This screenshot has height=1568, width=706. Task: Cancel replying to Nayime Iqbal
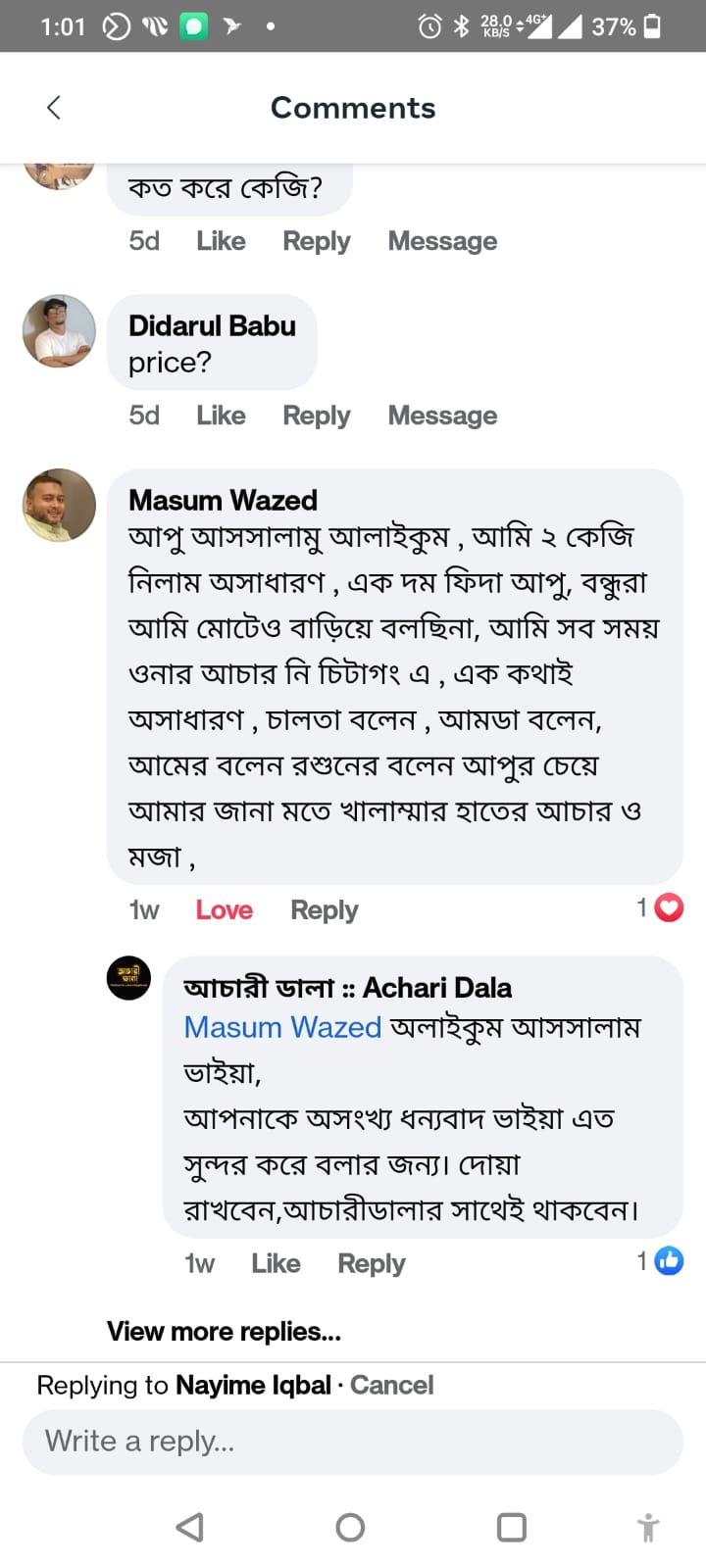coord(391,1385)
